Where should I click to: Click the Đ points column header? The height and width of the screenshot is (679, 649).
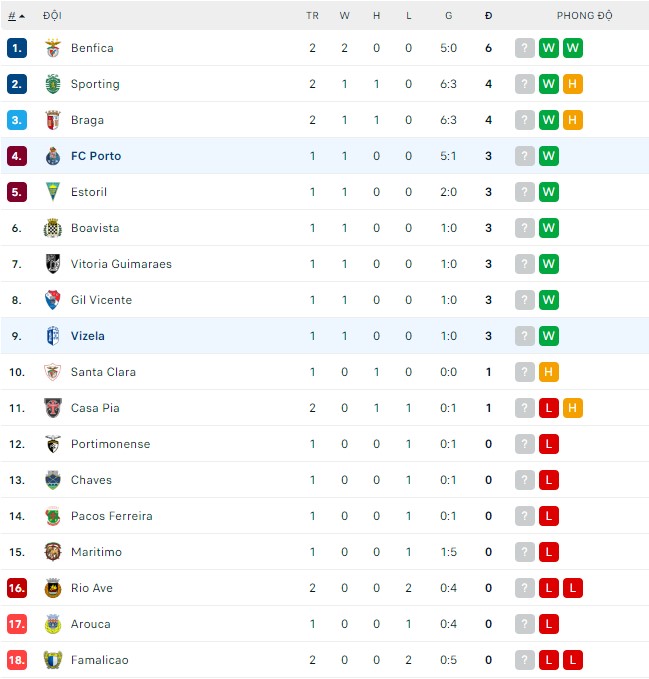coord(488,16)
